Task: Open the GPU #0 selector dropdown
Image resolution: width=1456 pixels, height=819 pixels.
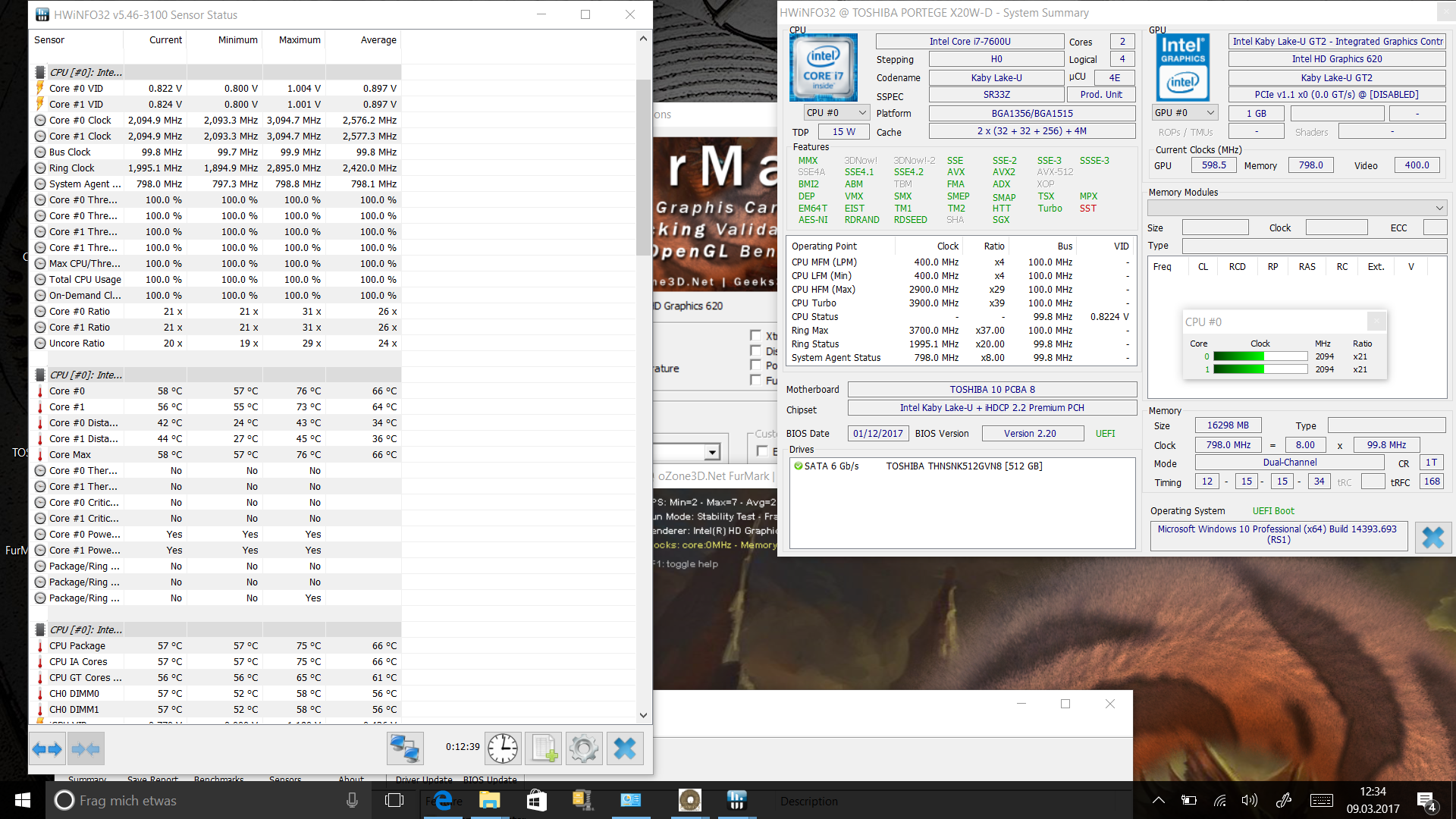Action: (1185, 113)
